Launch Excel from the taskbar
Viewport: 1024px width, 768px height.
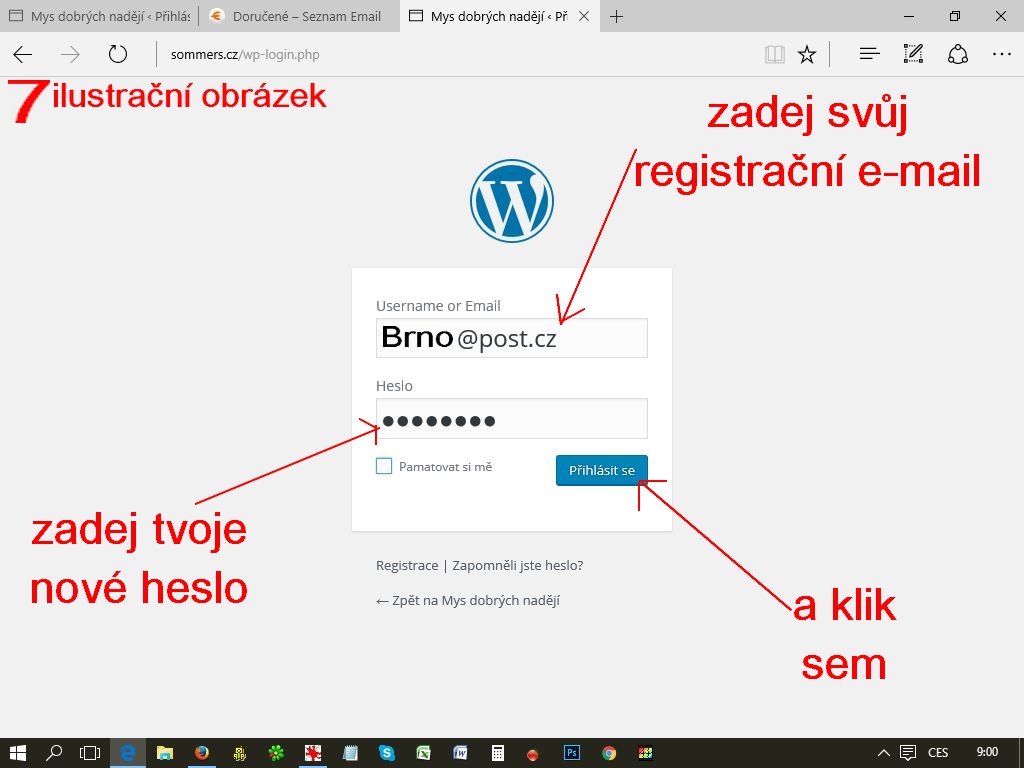[x=424, y=753]
